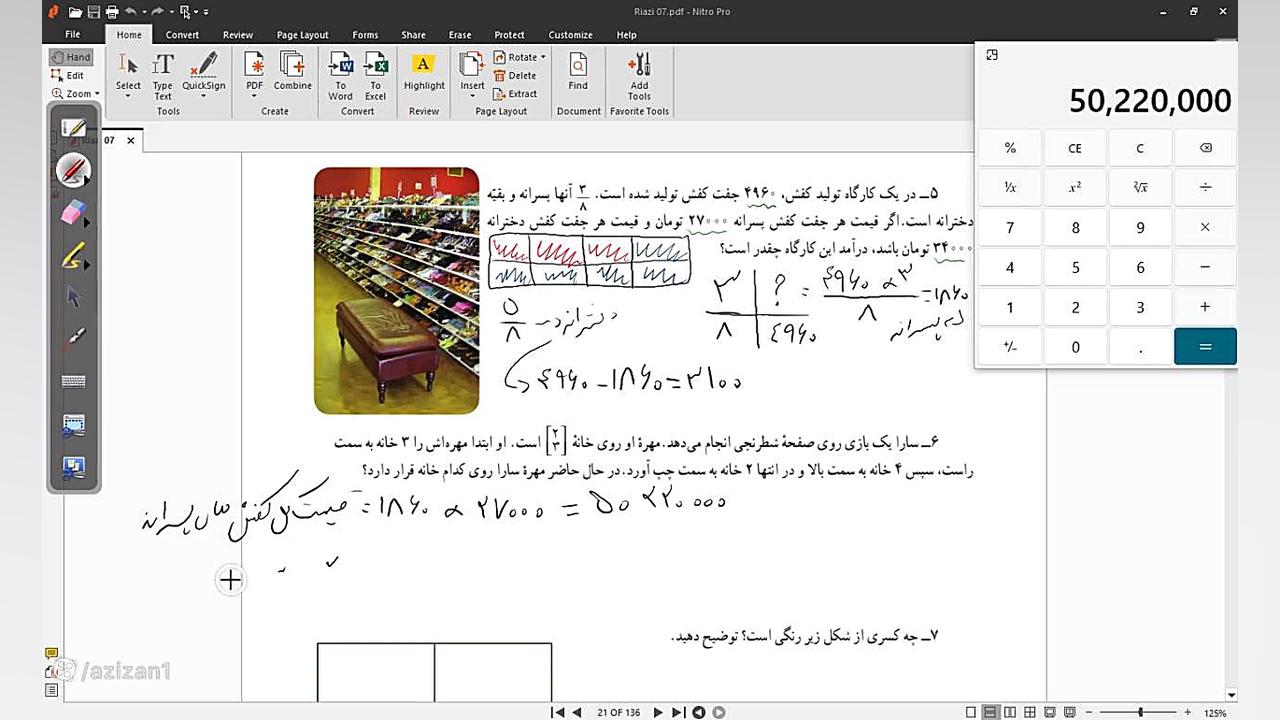Toggle calculator keep on top icon

(x=992, y=55)
